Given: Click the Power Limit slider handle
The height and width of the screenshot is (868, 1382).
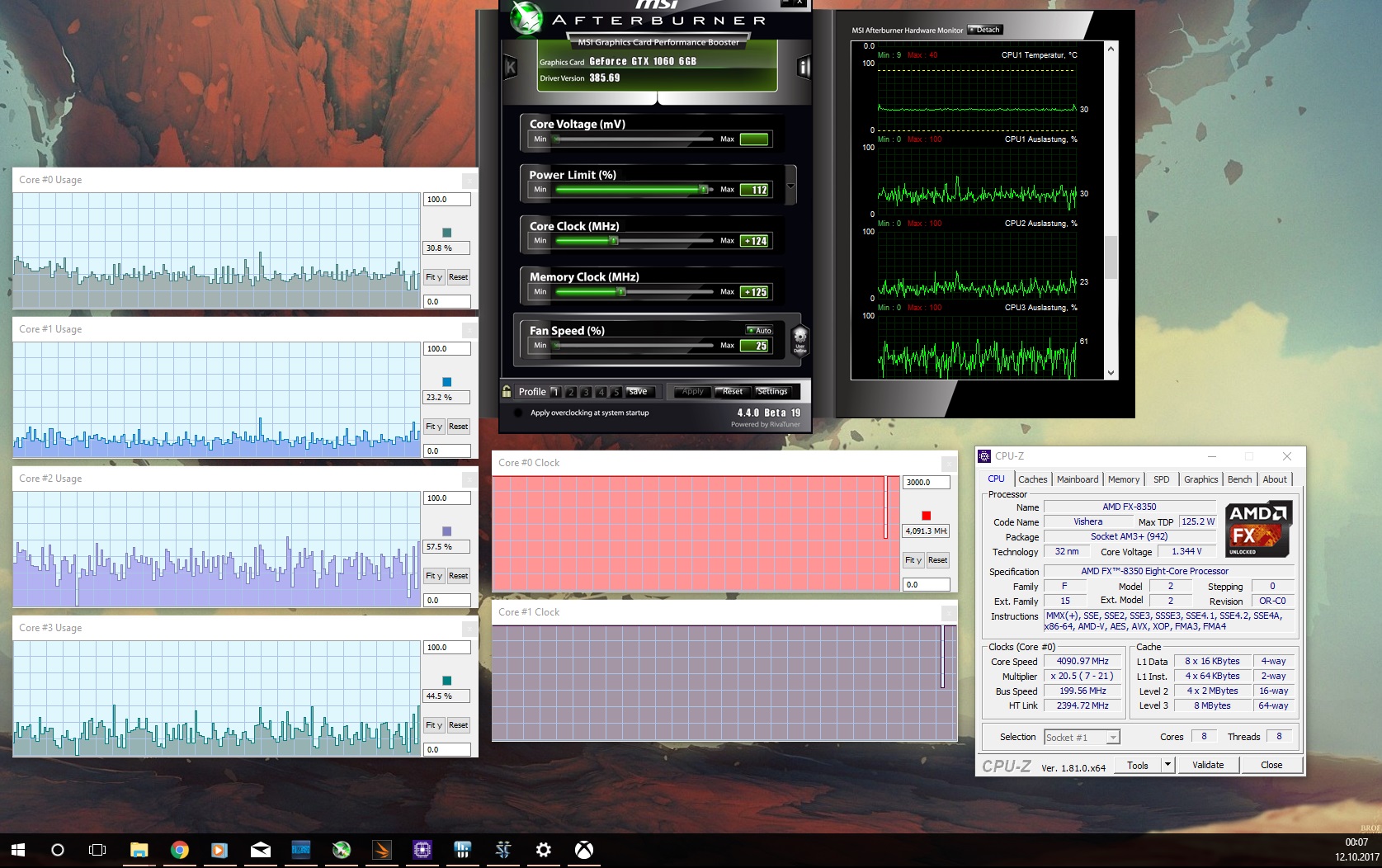Looking at the screenshot, I should click(x=704, y=190).
